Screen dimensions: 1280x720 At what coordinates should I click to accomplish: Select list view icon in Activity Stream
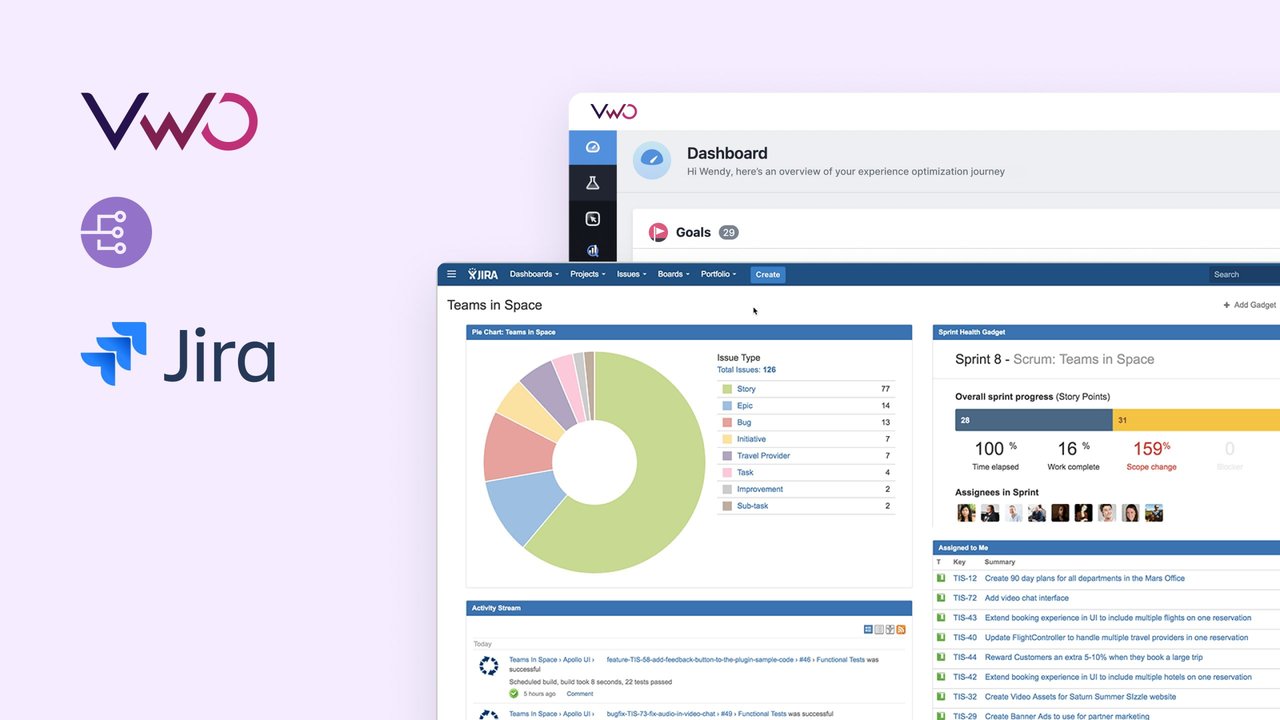point(879,629)
